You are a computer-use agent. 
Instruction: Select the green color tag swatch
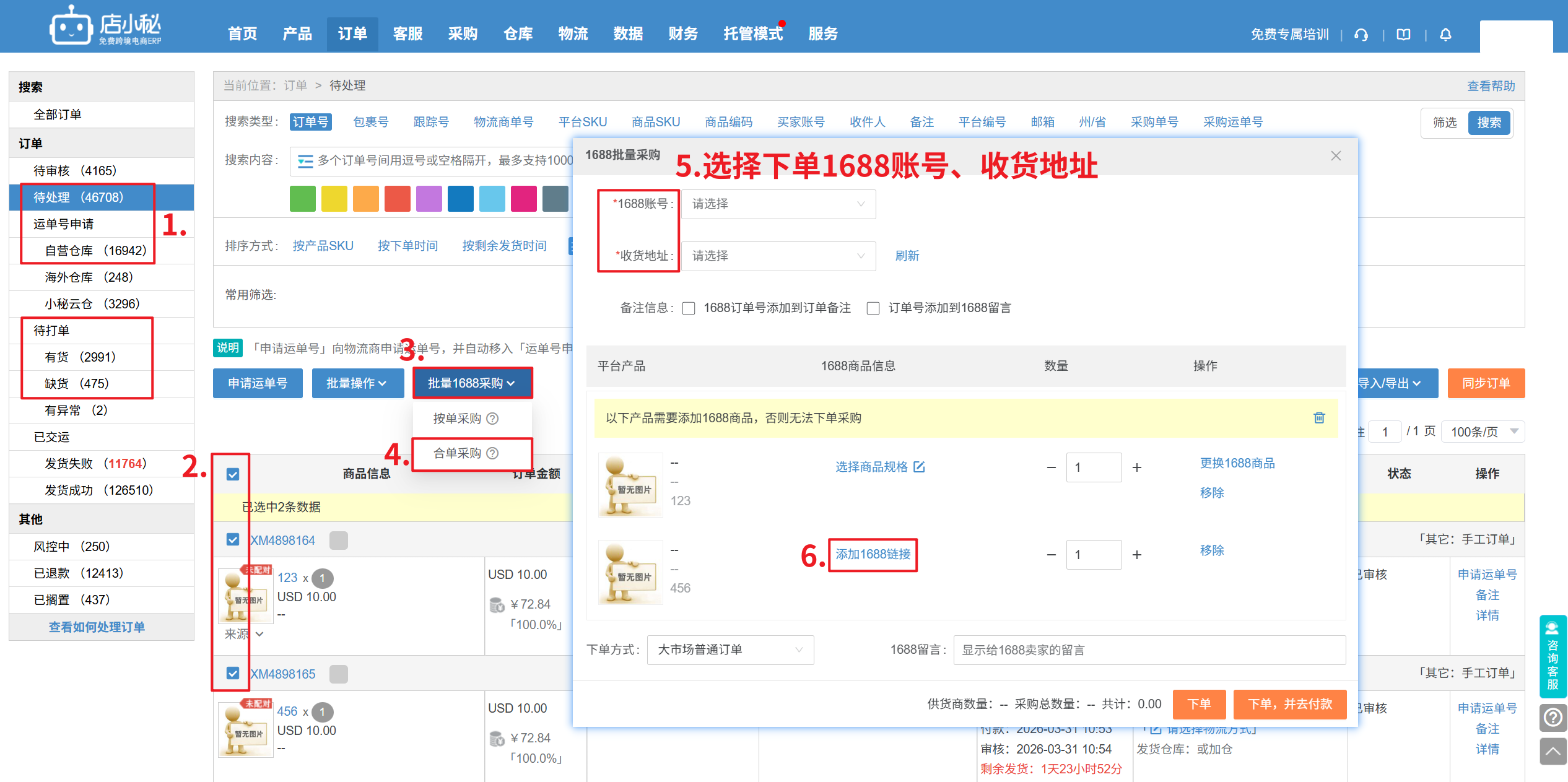coord(303,199)
